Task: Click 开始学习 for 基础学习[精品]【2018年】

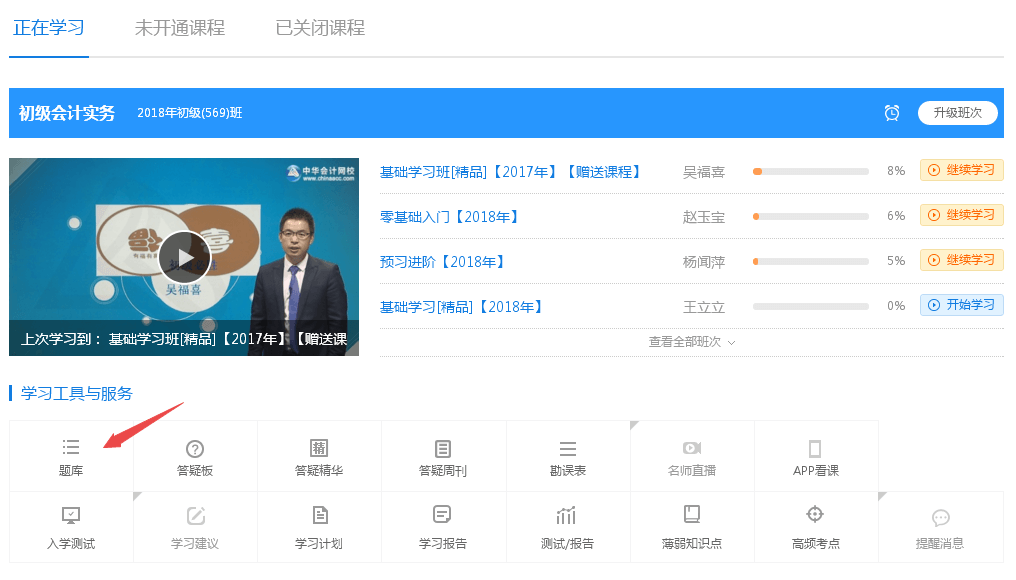Action: (961, 305)
